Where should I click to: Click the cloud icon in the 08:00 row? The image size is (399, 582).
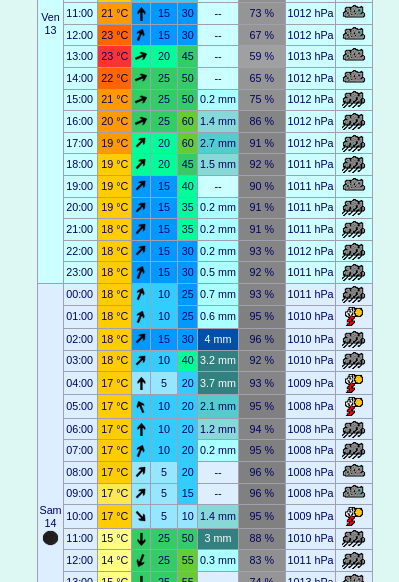(x=354, y=471)
